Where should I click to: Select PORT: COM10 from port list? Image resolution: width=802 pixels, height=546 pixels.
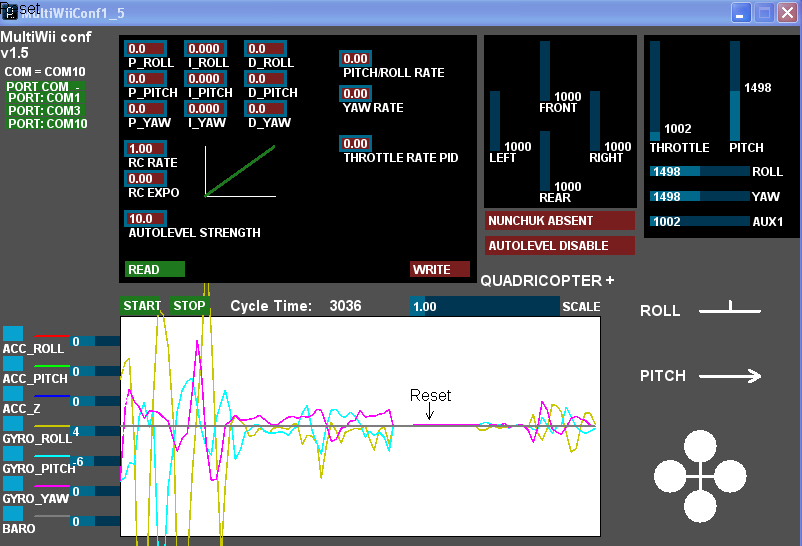point(47,123)
